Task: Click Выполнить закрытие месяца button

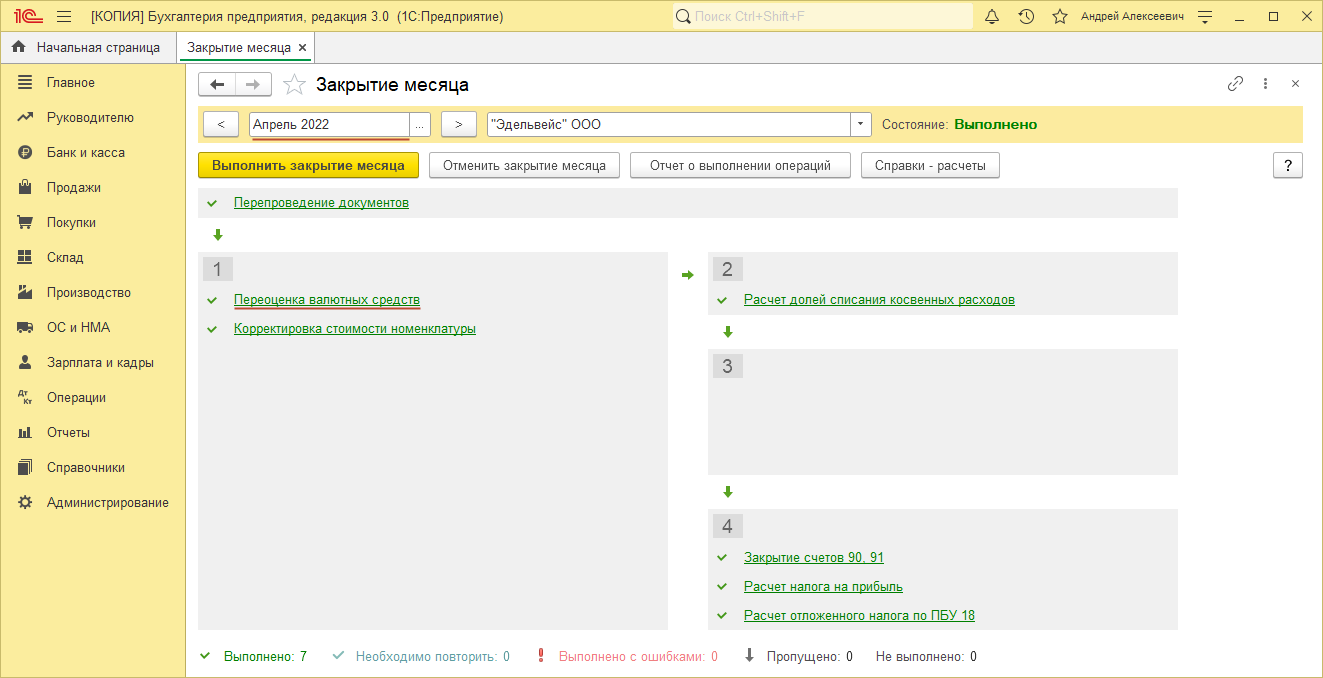Action: click(308, 165)
